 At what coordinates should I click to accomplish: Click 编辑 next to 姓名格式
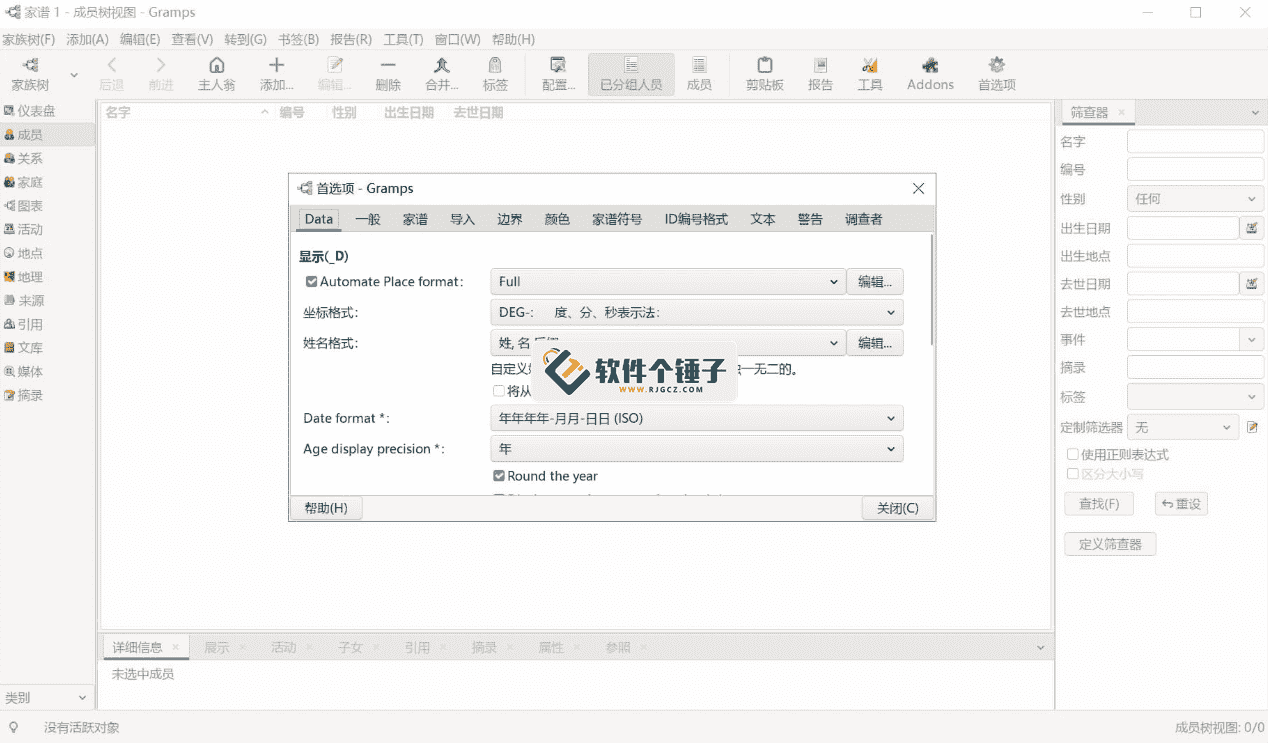click(x=875, y=343)
